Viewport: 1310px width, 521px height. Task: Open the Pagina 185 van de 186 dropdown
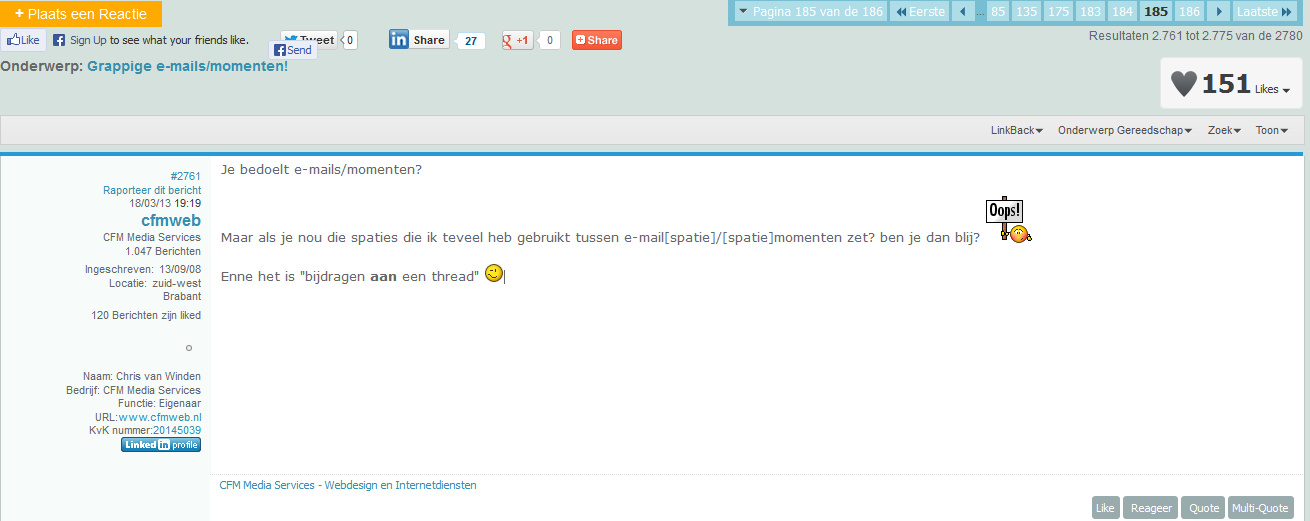point(810,12)
